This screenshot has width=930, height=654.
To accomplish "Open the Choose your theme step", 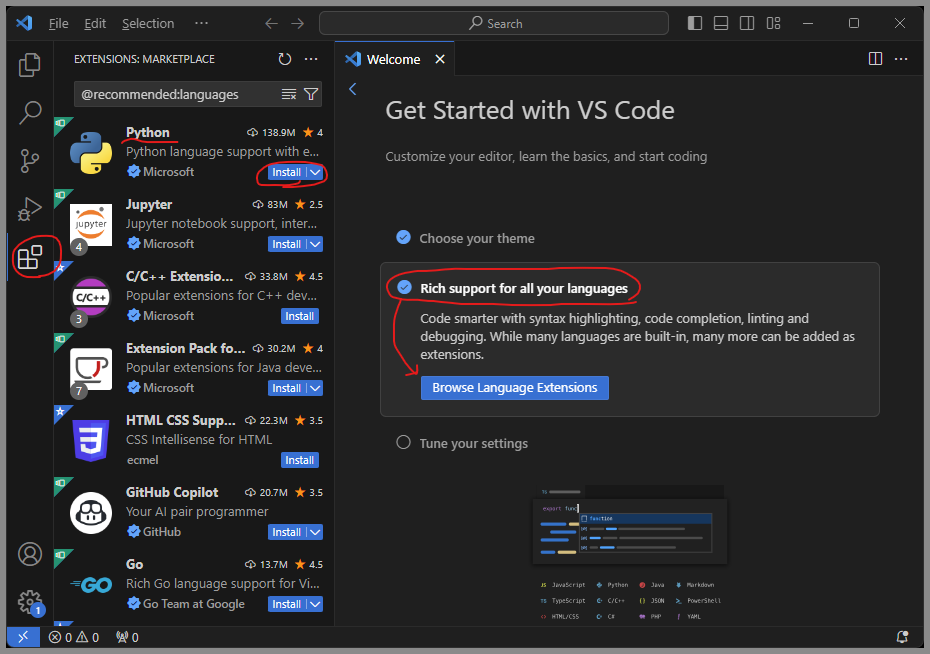I will [477, 238].
